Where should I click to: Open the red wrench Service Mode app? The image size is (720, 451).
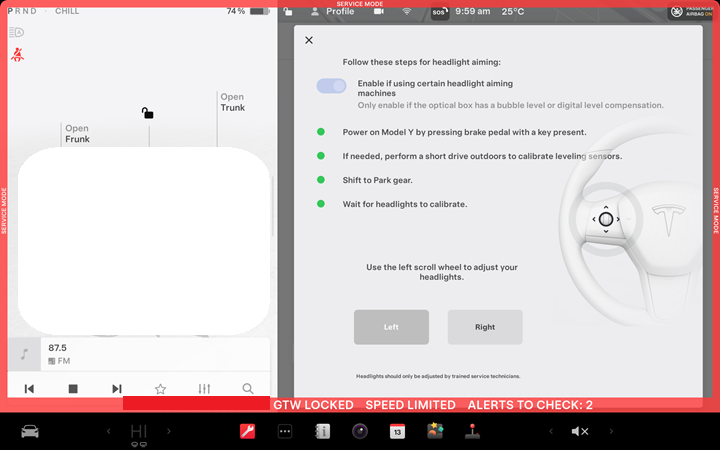coord(247,431)
